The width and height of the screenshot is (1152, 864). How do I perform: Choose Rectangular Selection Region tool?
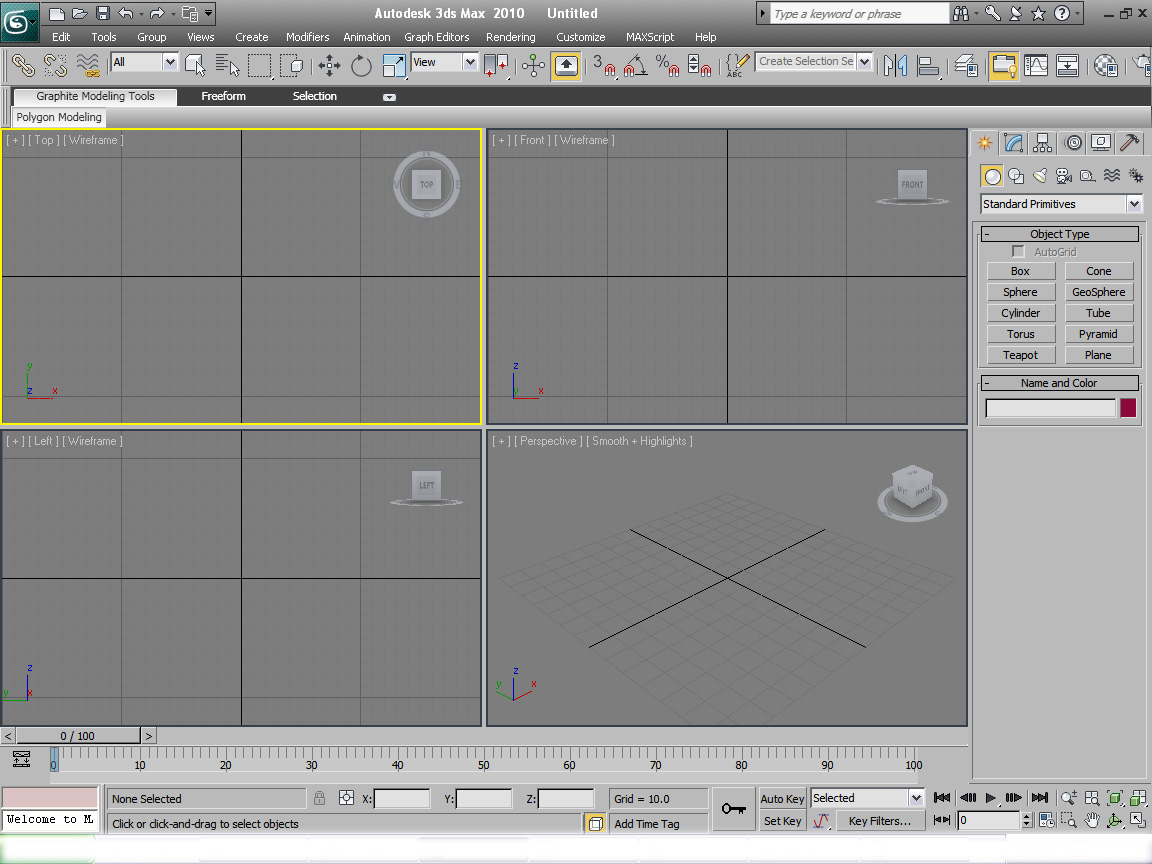click(x=259, y=65)
